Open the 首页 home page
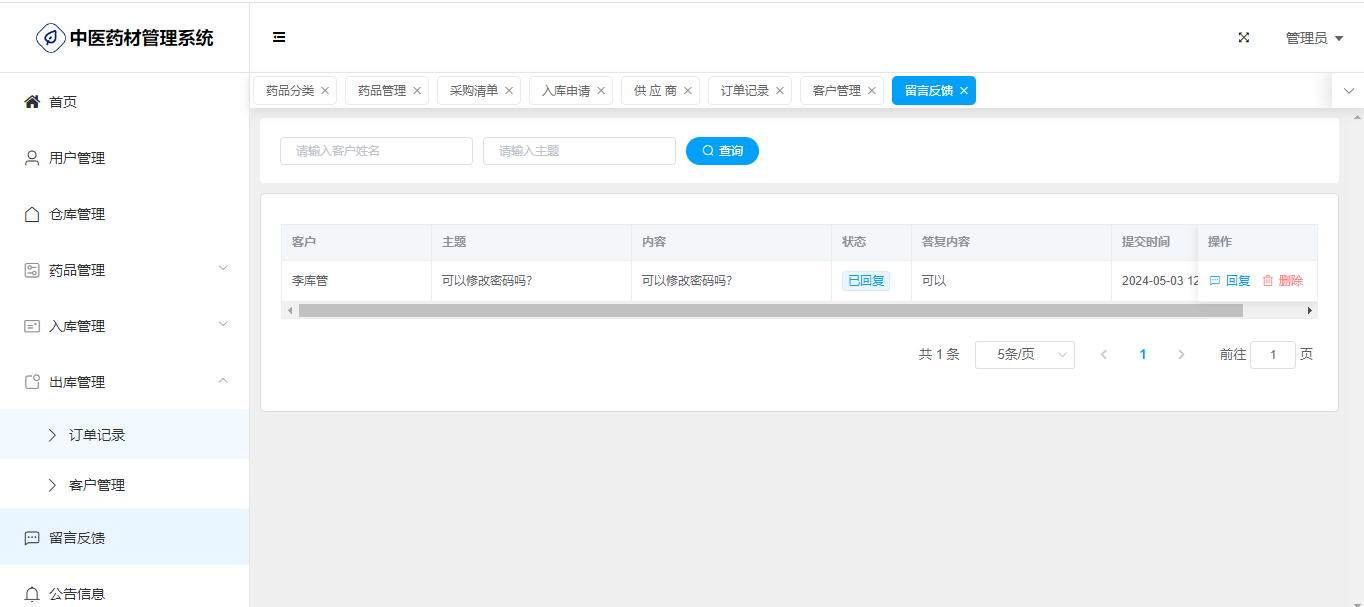Screen dimensions: 1364x607 pos(63,102)
